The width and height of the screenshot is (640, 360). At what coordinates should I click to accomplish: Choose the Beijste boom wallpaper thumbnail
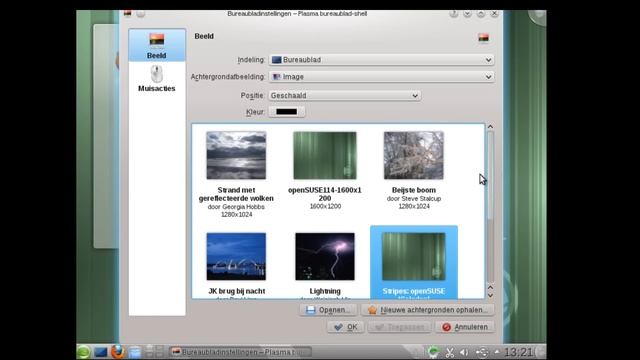[x=413, y=155]
